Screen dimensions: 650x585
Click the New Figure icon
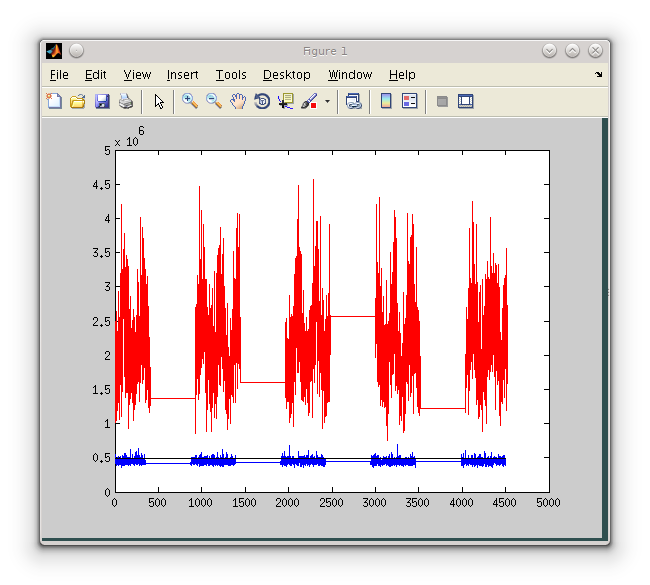click(x=54, y=101)
